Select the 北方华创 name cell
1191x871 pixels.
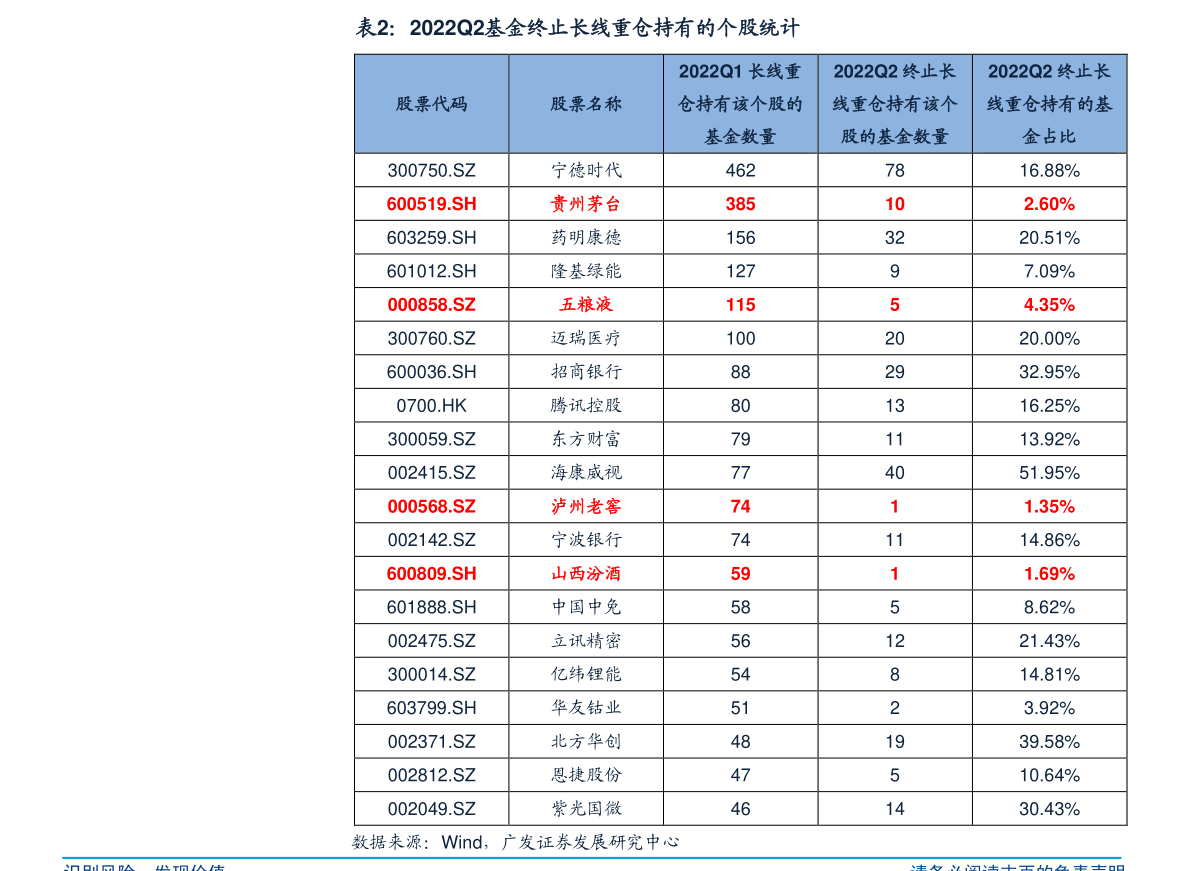point(586,741)
